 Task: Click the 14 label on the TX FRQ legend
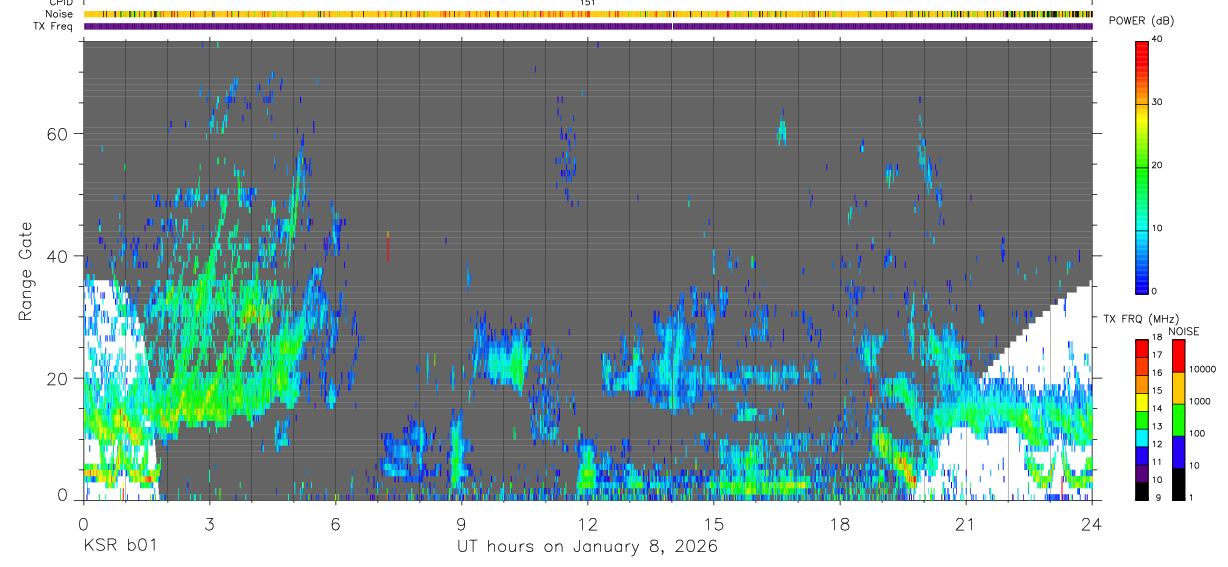click(1157, 409)
